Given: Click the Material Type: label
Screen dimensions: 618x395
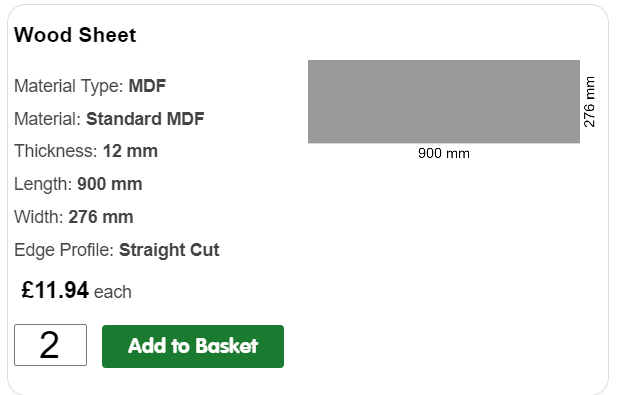Looking at the screenshot, I should (x=69, y=86).
